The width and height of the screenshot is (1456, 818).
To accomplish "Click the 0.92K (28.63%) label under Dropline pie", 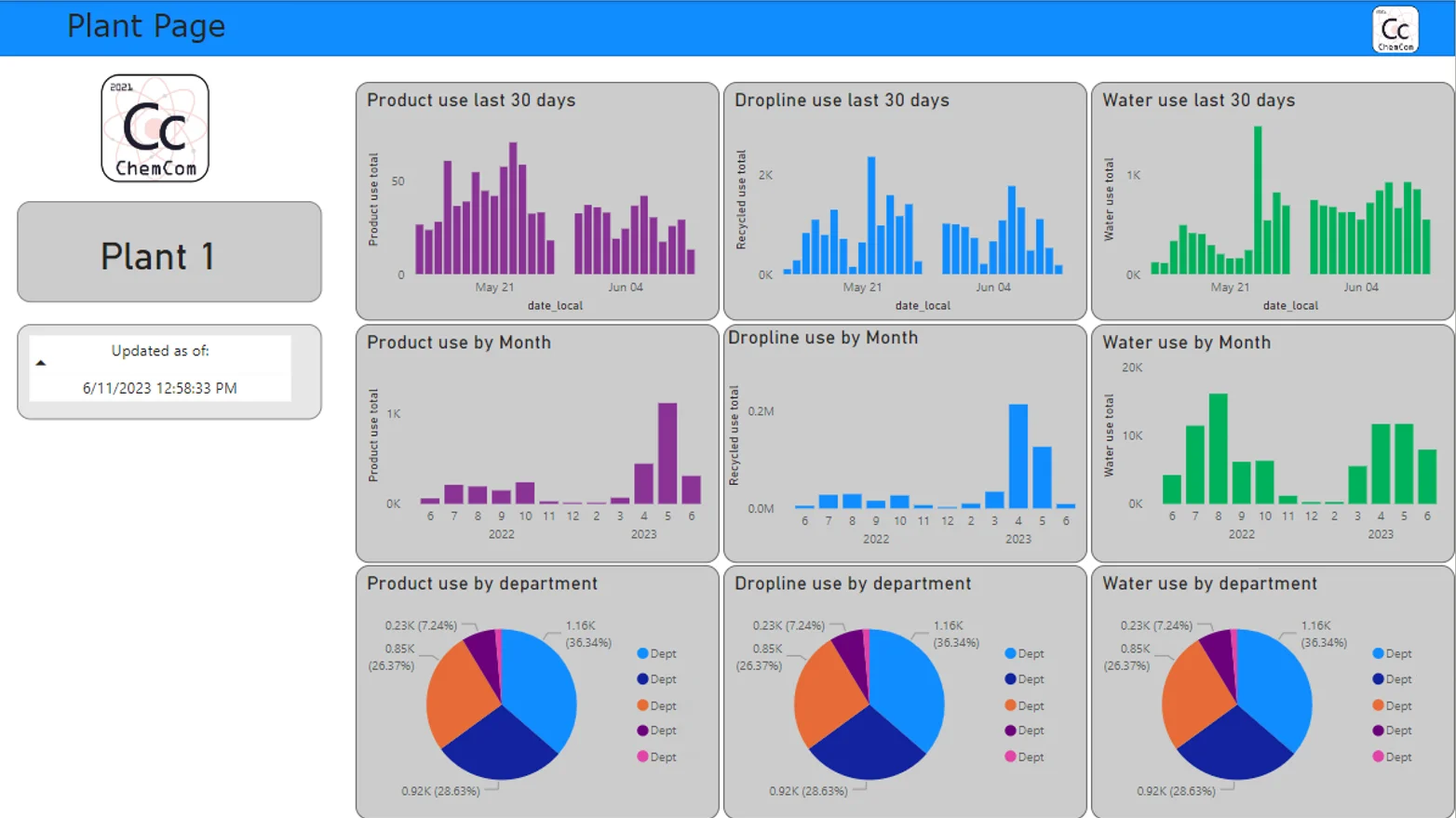I will click(x=806, y=791).
